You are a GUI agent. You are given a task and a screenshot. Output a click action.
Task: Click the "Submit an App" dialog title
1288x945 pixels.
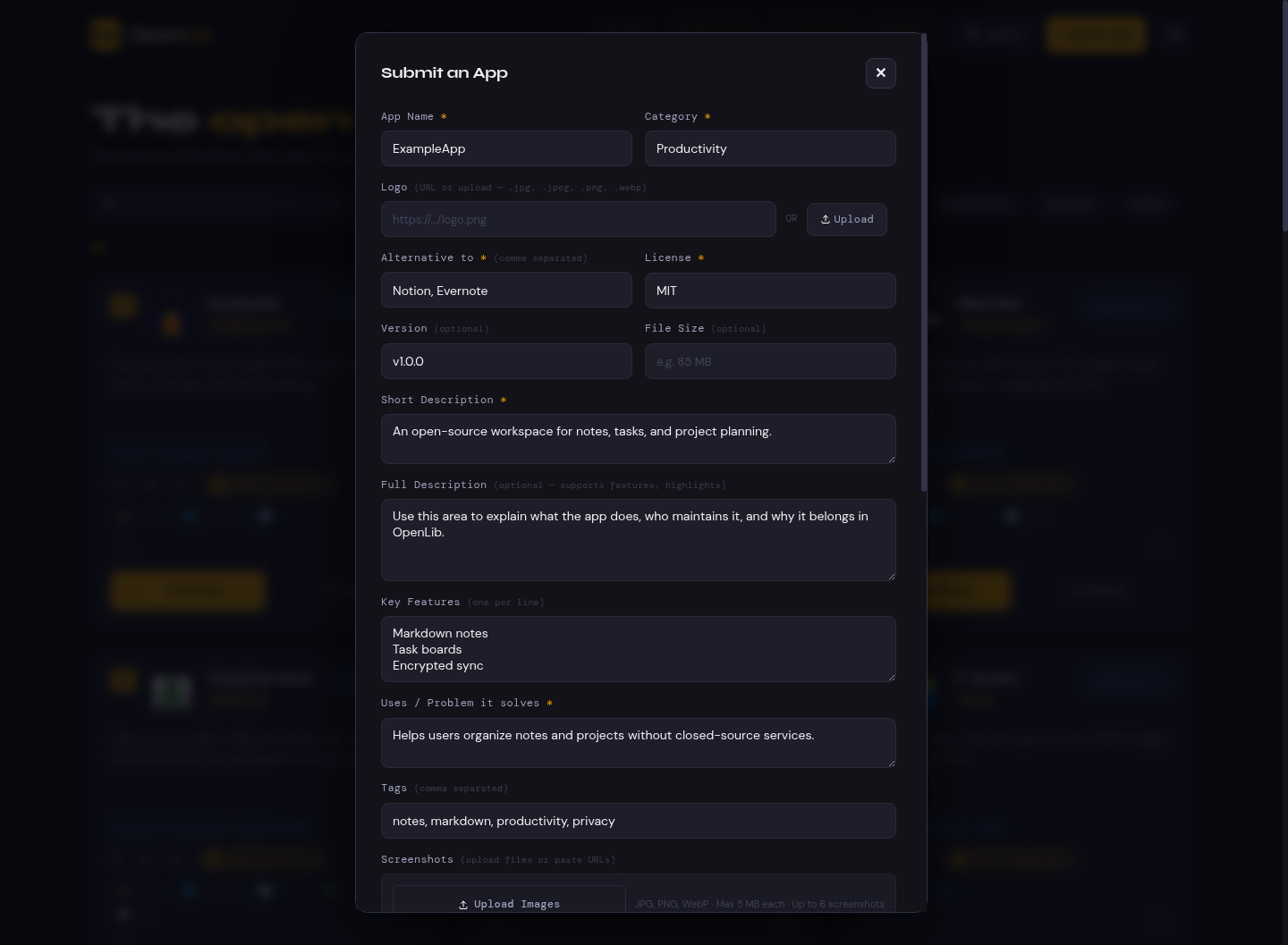pos(445,73)
